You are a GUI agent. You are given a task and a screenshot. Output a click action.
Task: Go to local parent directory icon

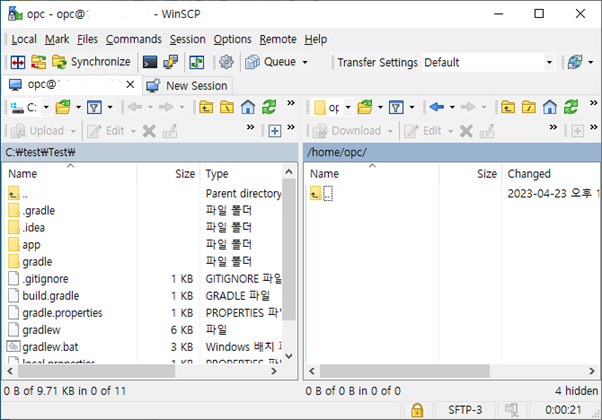click(206, 107)
